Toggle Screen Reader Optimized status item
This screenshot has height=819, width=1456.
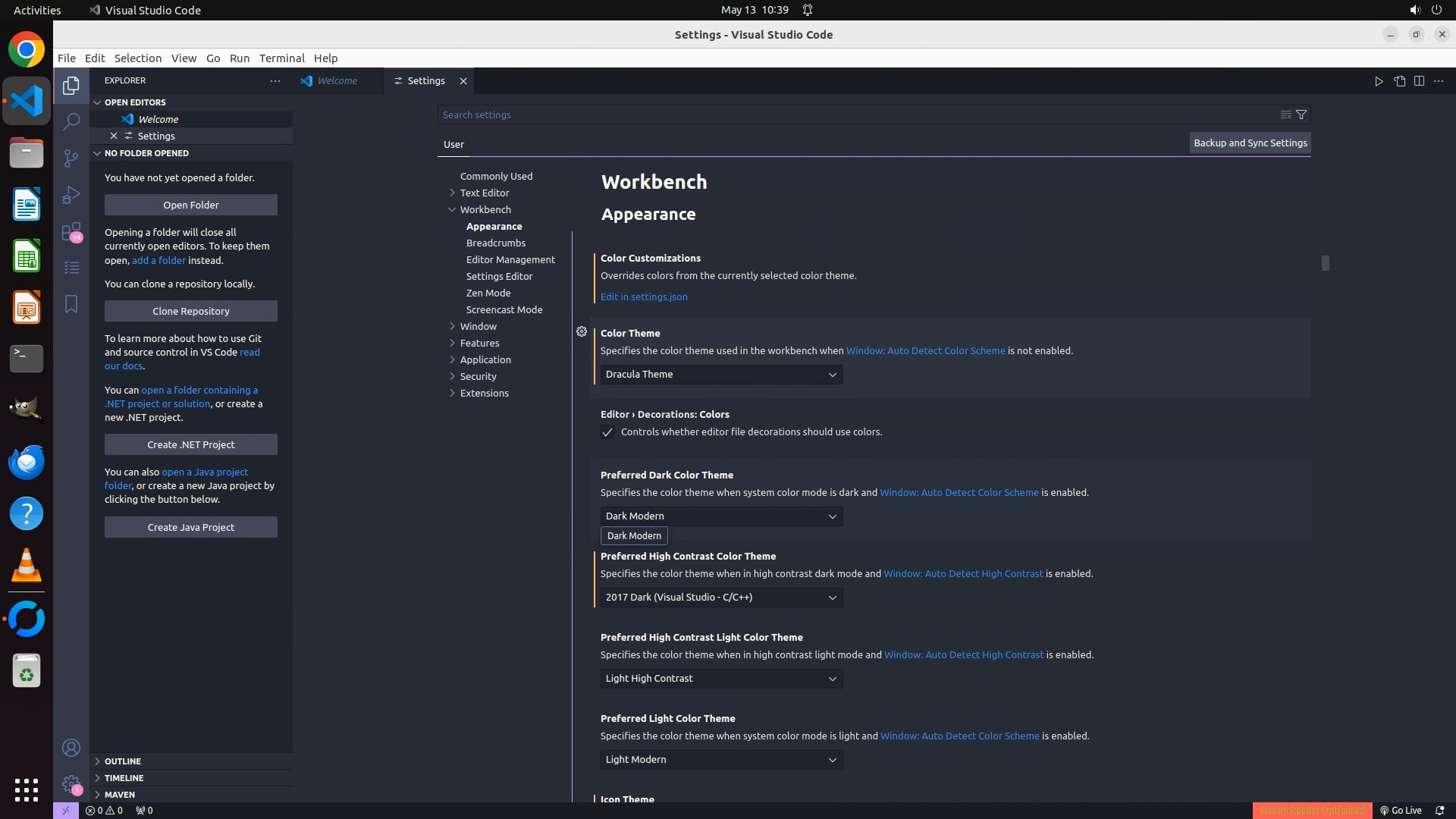1312,810
